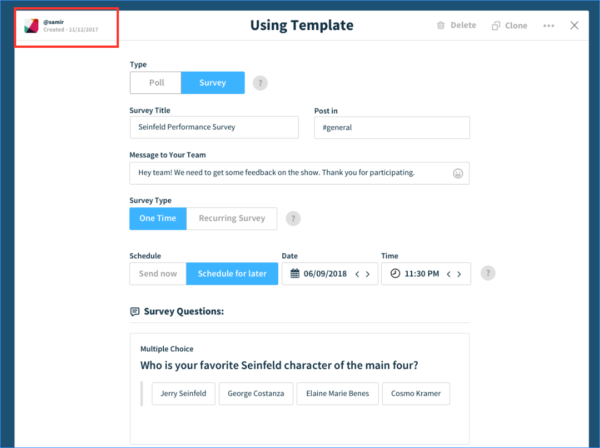Screen dimensions: 600x448
Task: Click the Clone button label
Action: pos(516,26)
